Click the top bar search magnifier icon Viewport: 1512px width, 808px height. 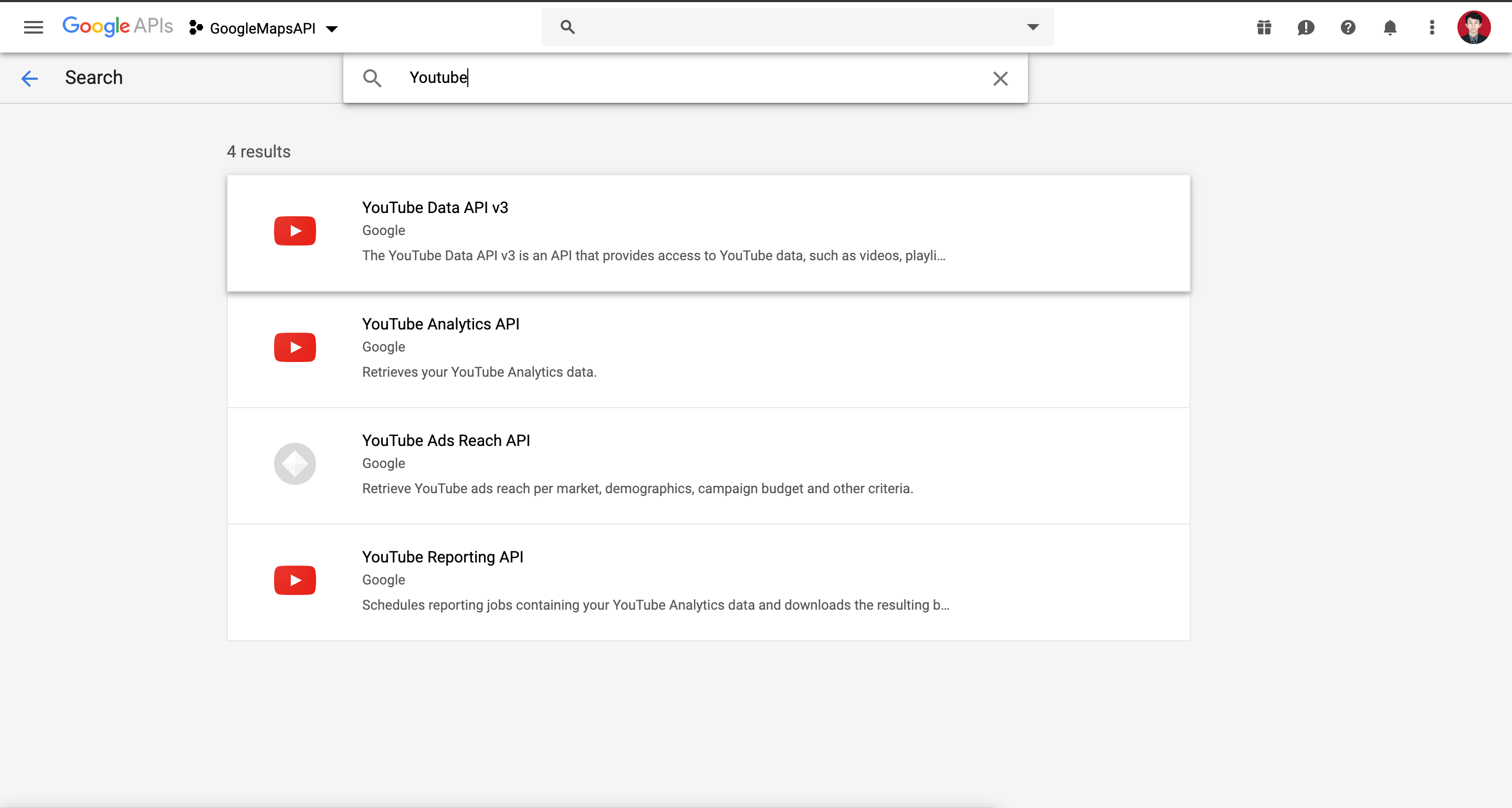pyautogui.click(x=567, y=27)
